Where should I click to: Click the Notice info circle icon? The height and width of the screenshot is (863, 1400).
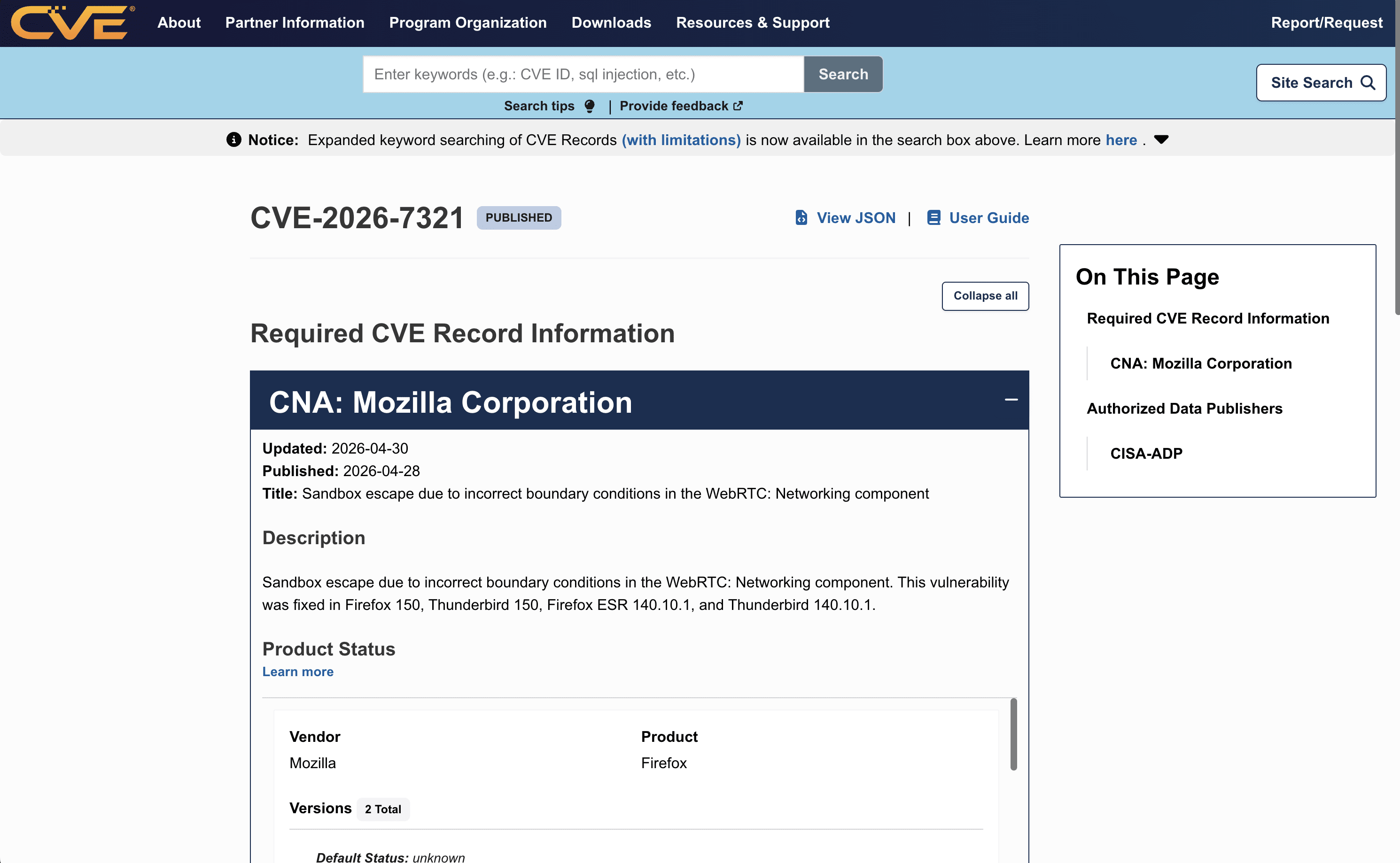(233, 140)
